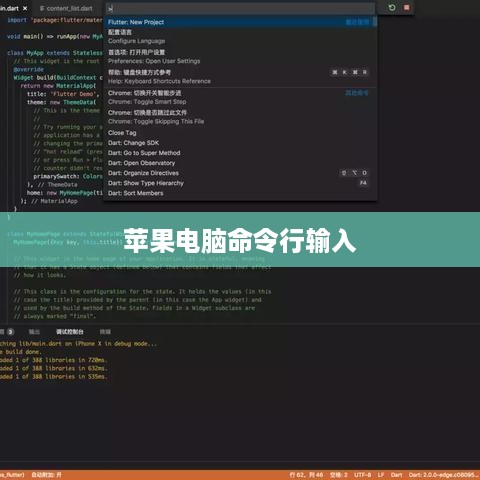
Task: Click the '@override' annotation line
Action: 29,69
